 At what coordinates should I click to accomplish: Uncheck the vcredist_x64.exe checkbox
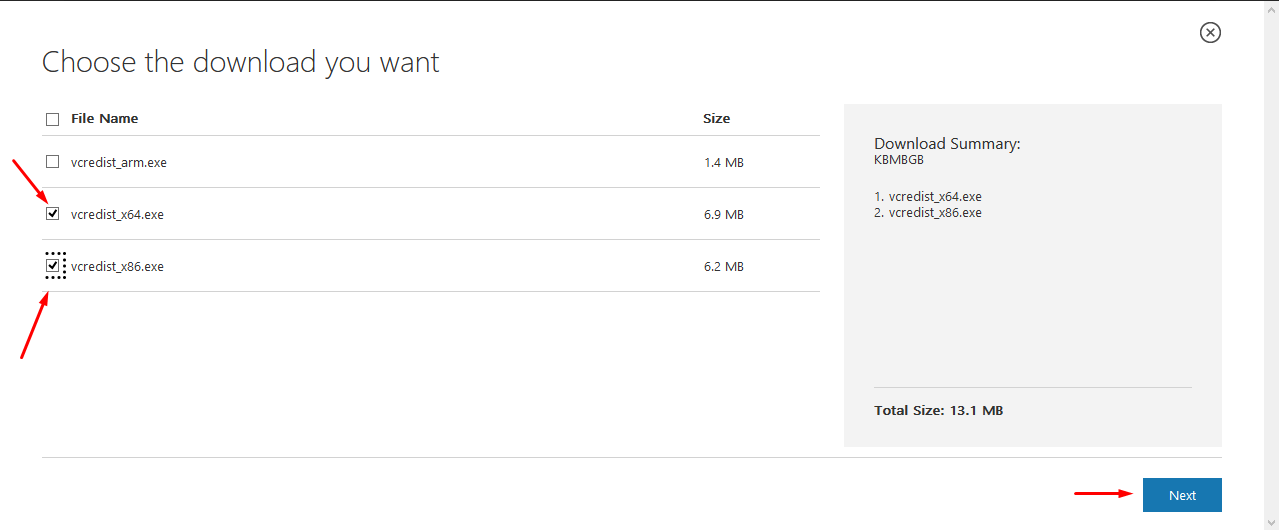pos(53,213)
